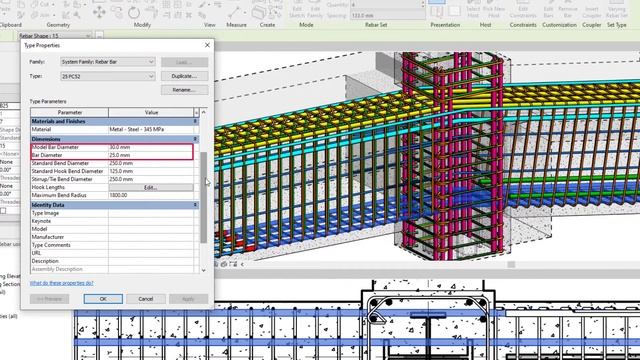
Task: Collapse the Dimensions section
Action: click(195, 139)
